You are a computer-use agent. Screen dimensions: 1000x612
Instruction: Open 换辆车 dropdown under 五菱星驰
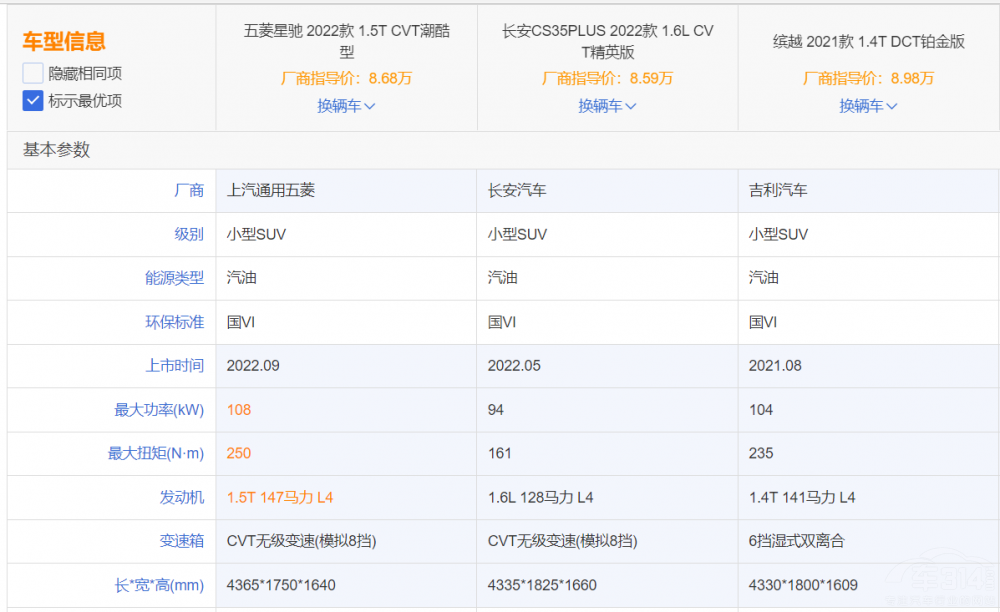(x=346, y=106)
